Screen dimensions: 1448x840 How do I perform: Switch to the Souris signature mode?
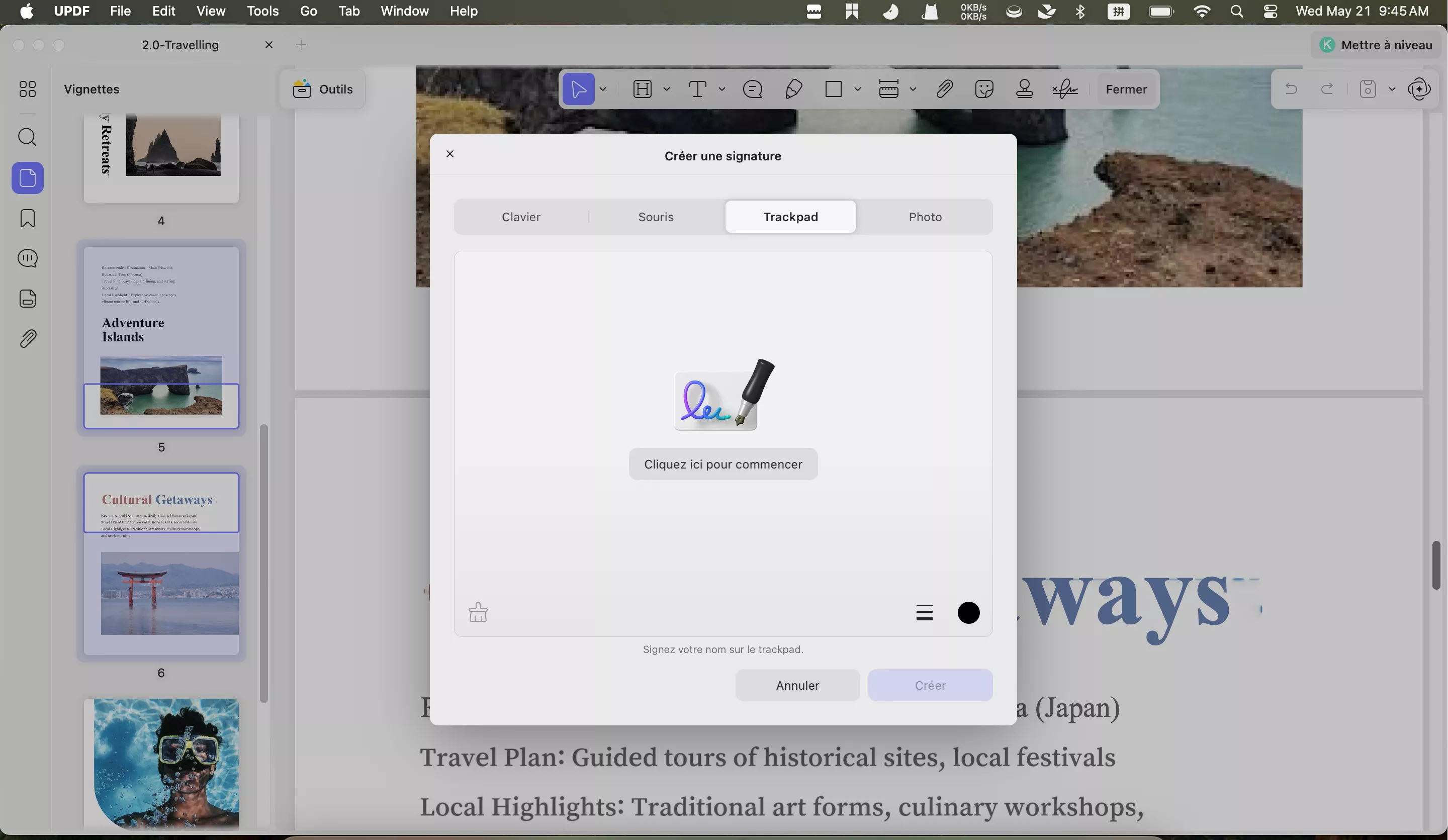(x=656, y=217)
